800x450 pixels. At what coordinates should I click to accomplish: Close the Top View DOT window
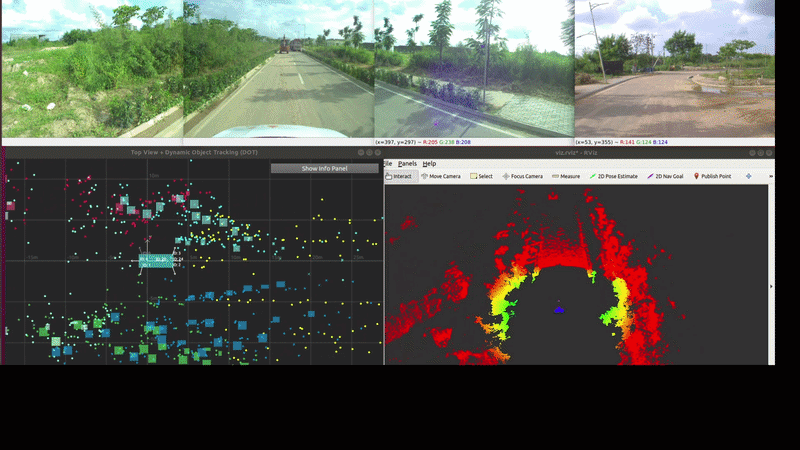point(378,153)
